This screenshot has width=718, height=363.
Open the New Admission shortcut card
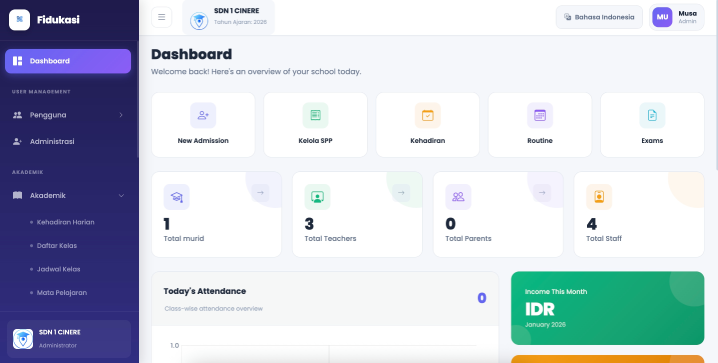tap(203, 125)
